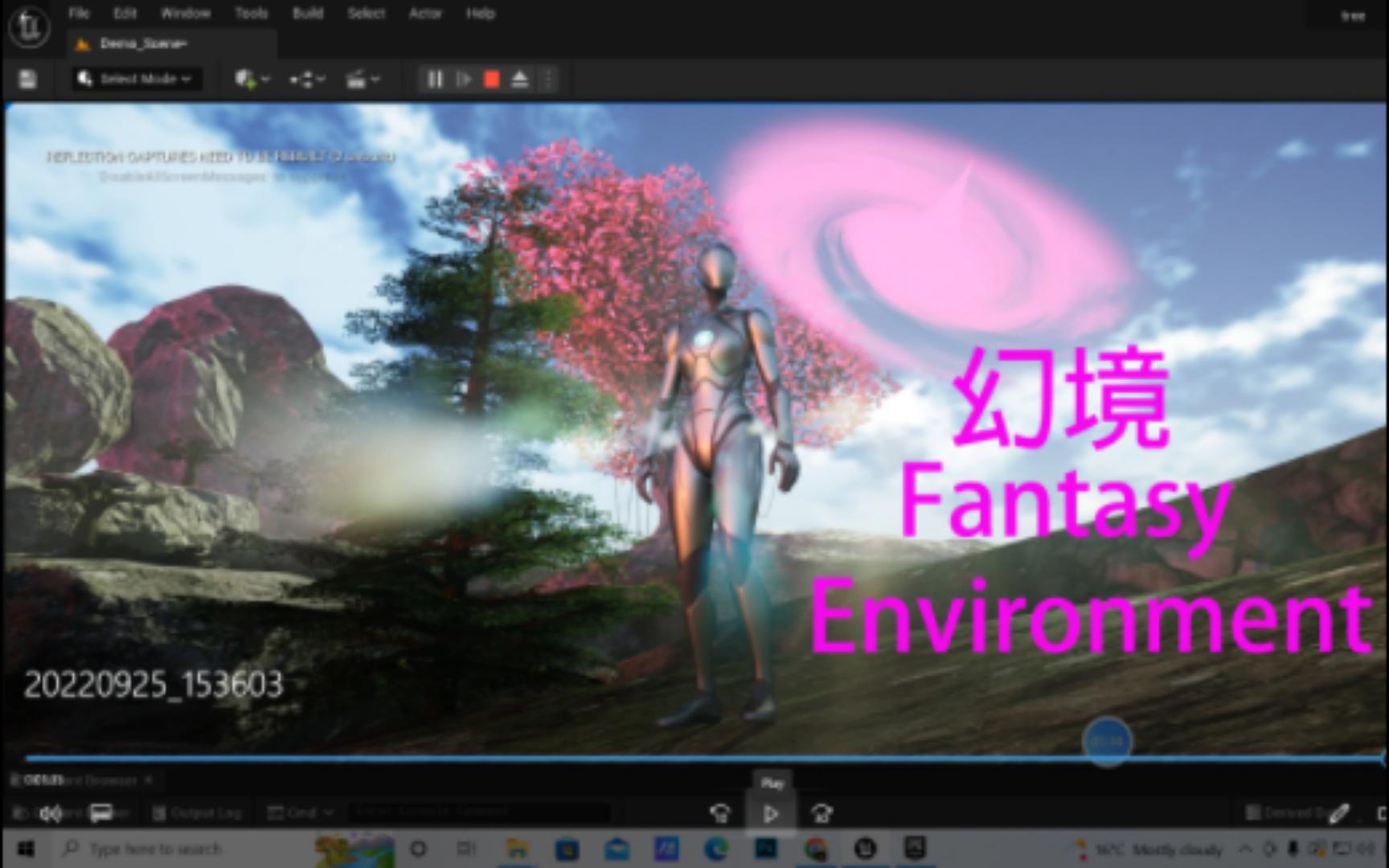Open the Build menu

[x=307, y=14]
